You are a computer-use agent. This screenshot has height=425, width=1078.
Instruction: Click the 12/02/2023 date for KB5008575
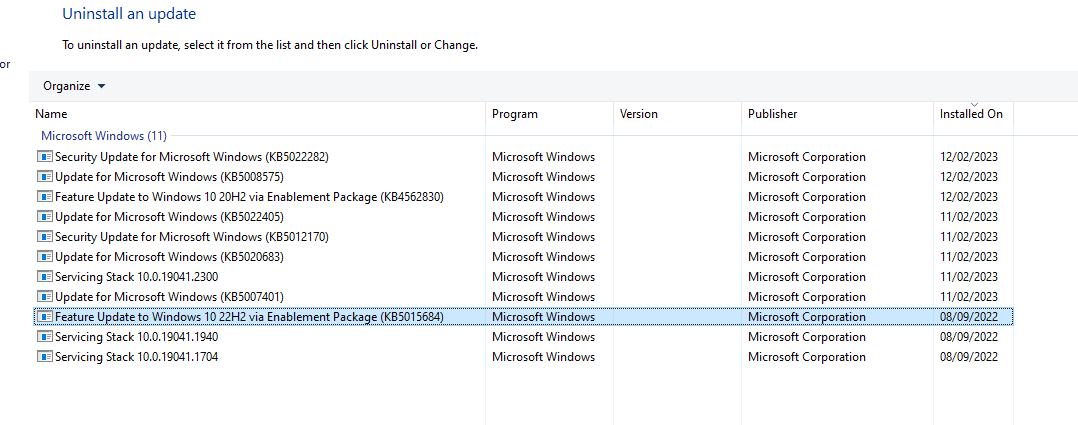click(969, 177)
